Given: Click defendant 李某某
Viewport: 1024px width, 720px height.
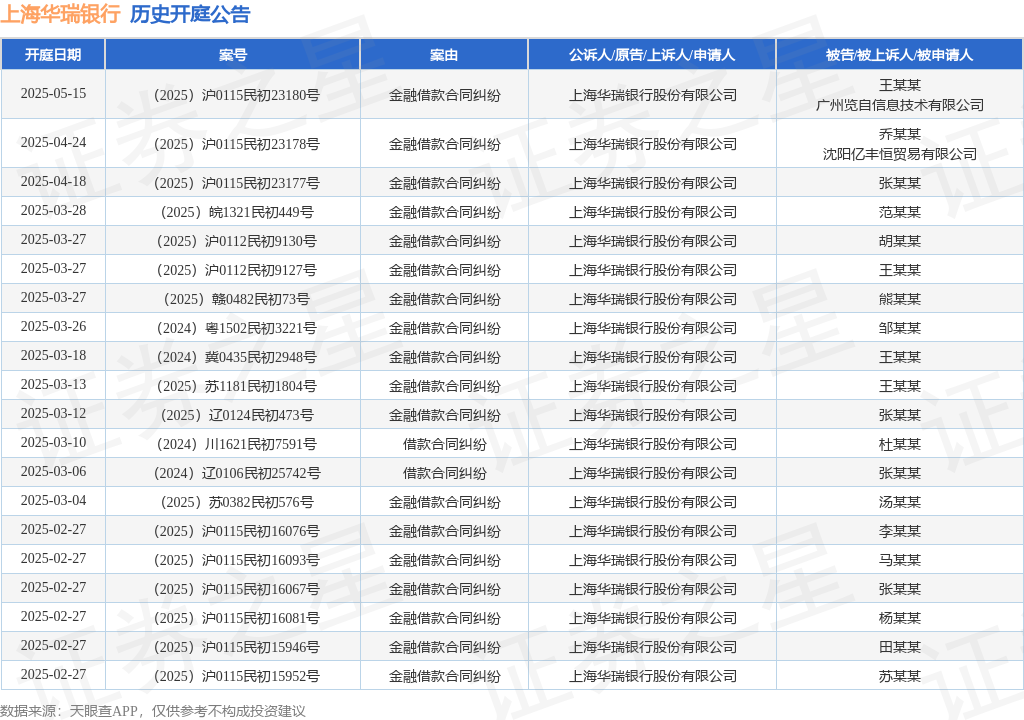Looking at the screenshot, I should 899,531.
